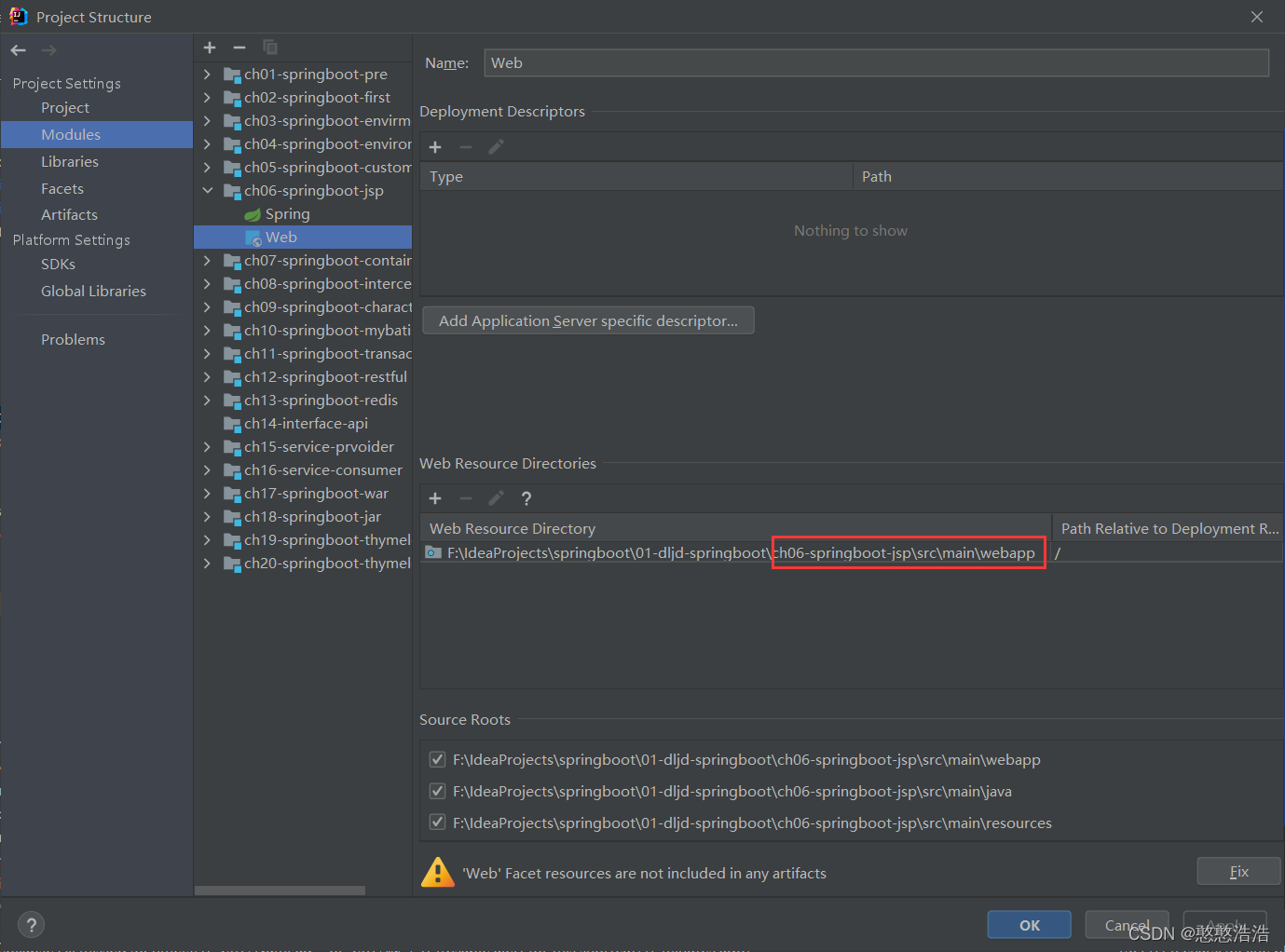Viewport: 1285px width, 952px height.
Task: Uncheck the src\main\java source root
Action: coord(437,791)
